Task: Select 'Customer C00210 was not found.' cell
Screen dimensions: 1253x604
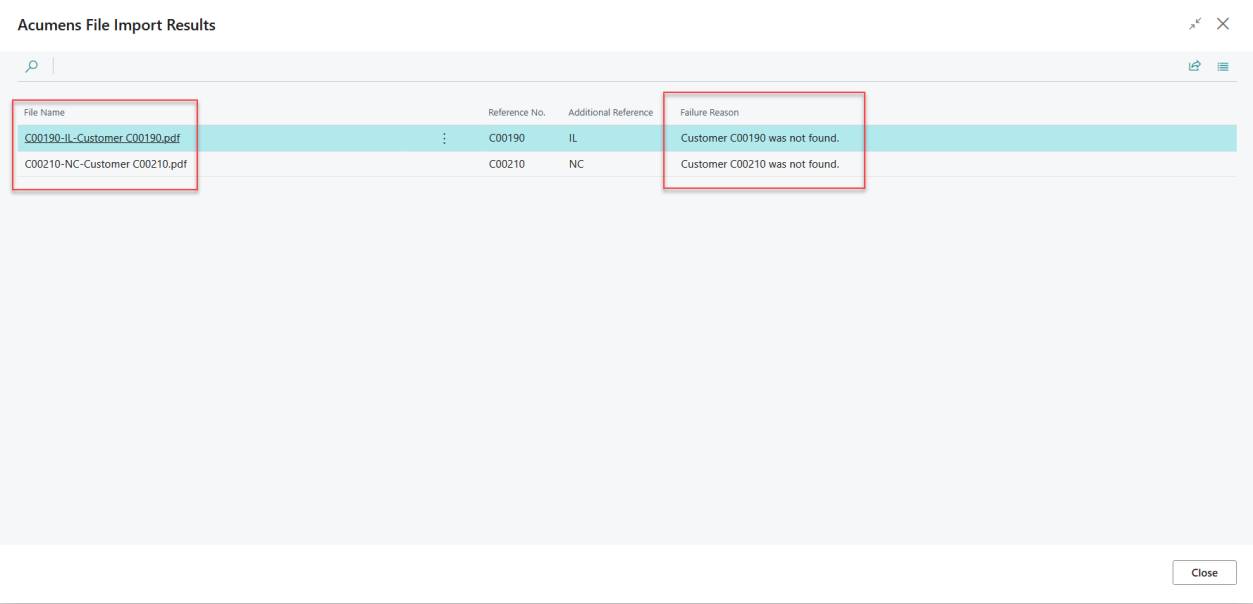Action: click(x=759, y=164)
